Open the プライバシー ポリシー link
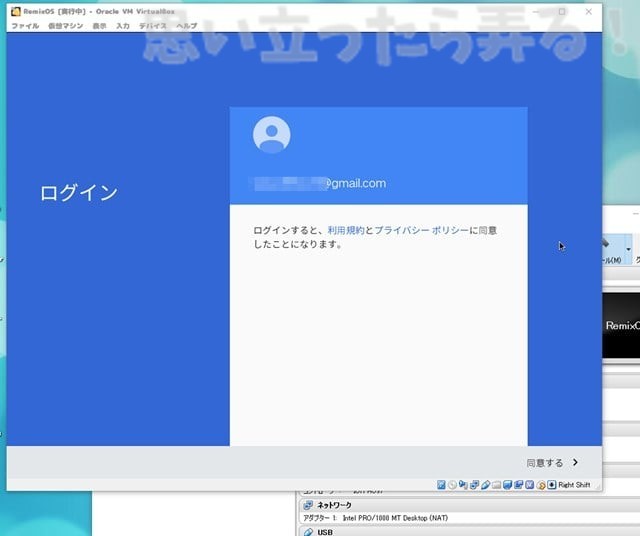The image size is (640, 536). pos(421,230)
